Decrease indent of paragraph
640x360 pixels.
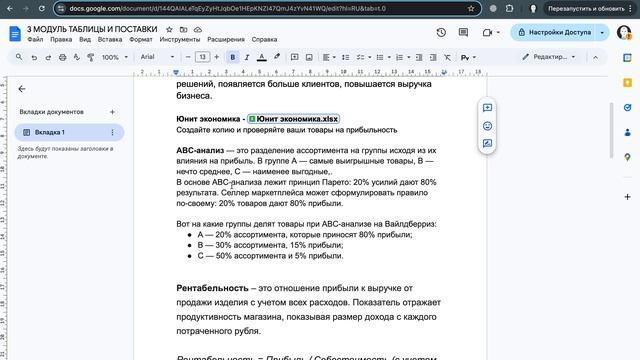[419, 57]
